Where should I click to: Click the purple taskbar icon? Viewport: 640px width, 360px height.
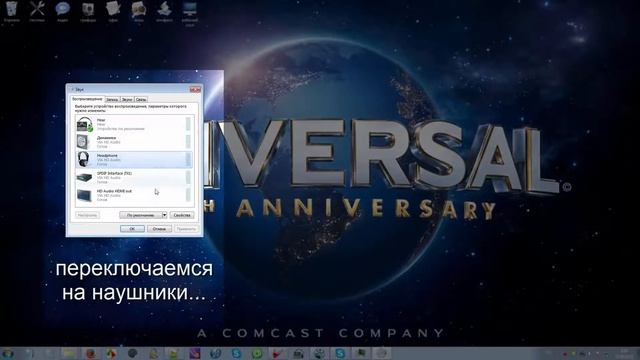click(194, 353)
